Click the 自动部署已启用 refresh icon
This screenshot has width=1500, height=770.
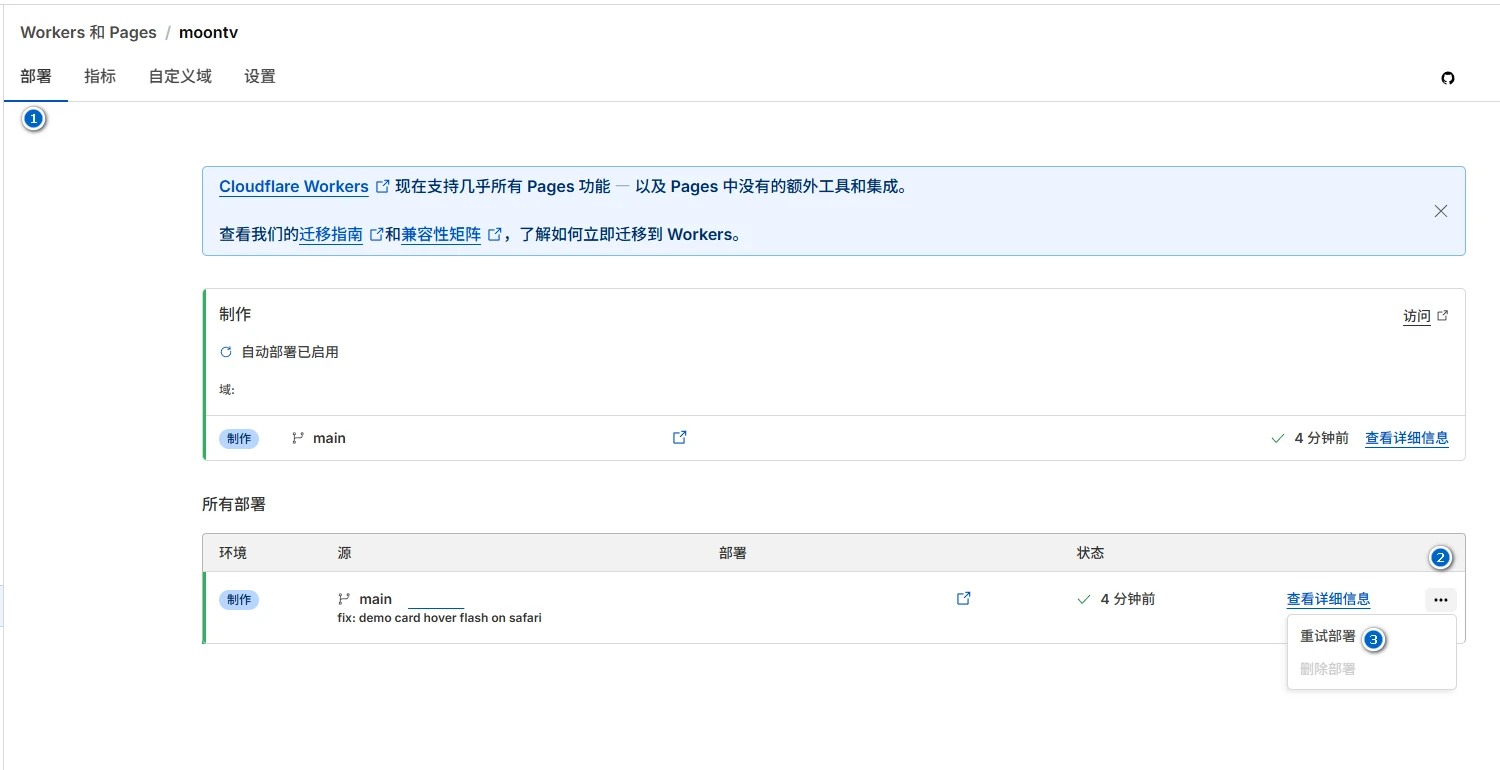[226, 352]
